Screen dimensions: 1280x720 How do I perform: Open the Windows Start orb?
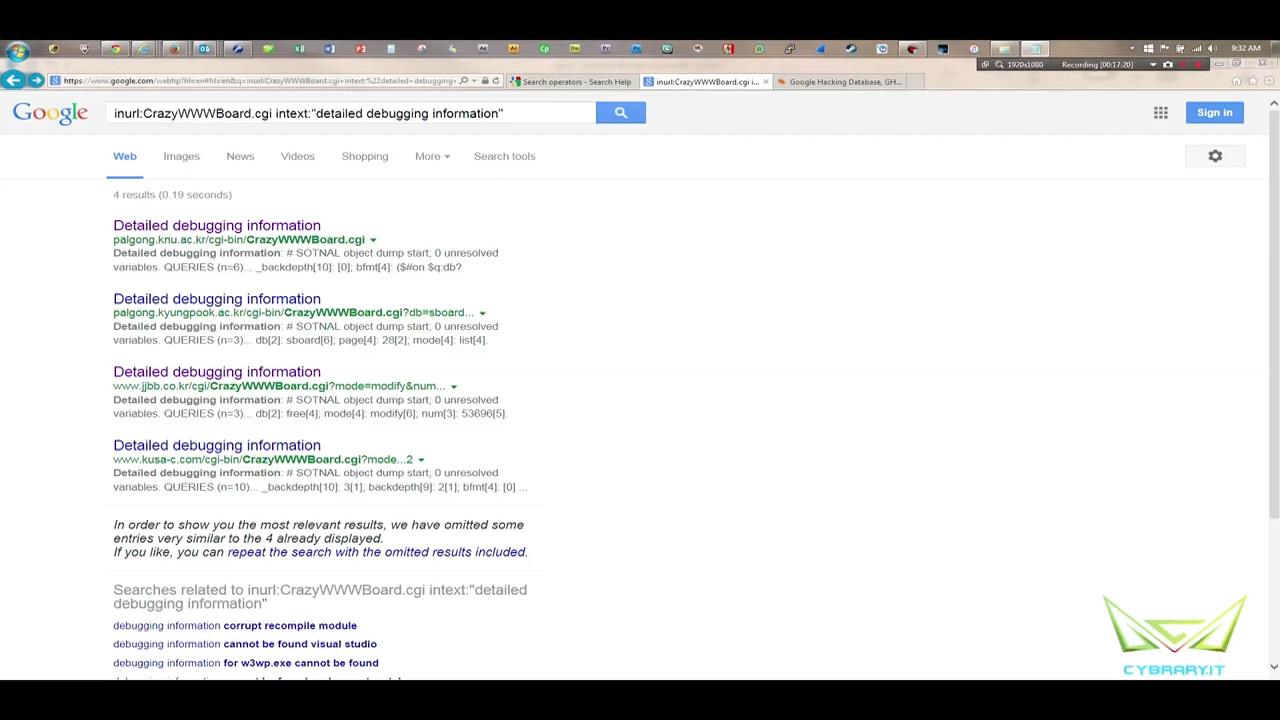pyautogui.click(x=17, y=51)
